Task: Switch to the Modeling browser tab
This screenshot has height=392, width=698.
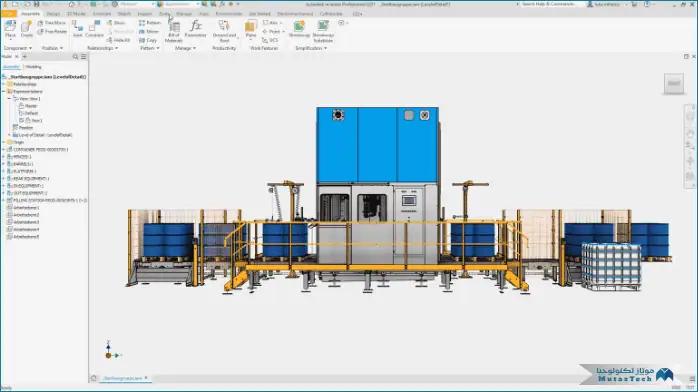Action: click(33, 67)
